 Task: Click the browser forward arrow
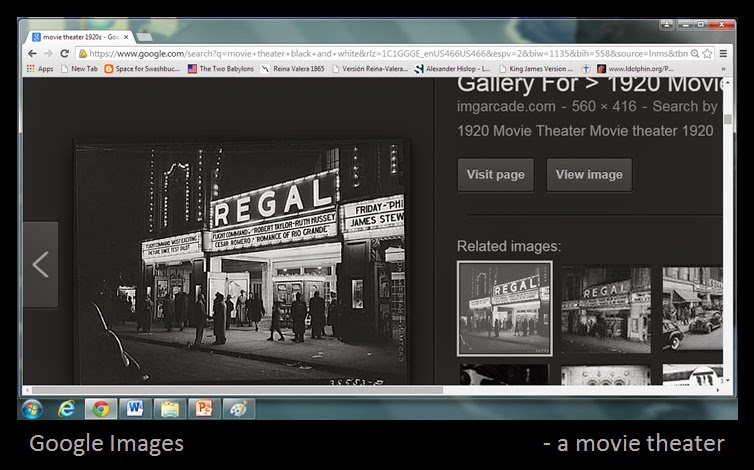point(49,53)
